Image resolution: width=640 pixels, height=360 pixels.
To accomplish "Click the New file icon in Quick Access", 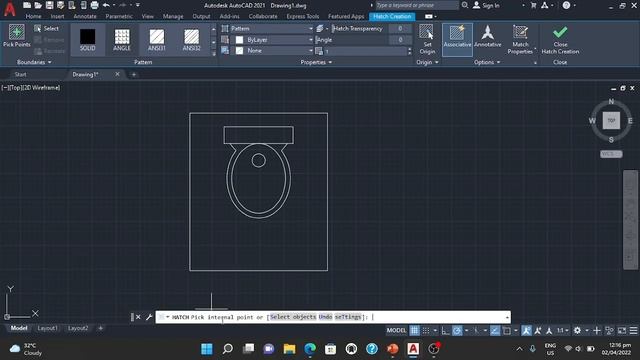I will pos(27,5).
